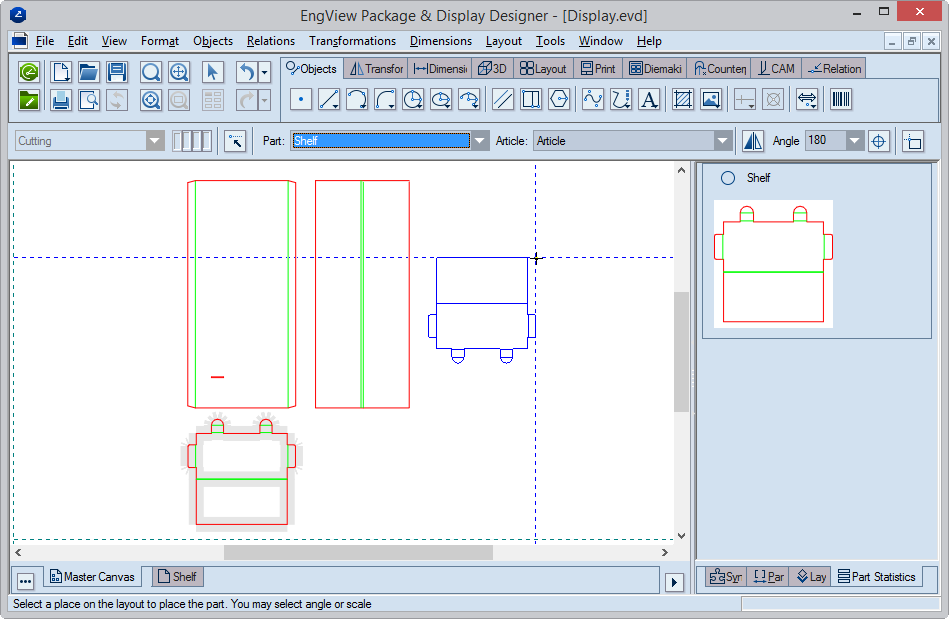Open the Part Statistics panel tab
This screenshot has width=949, height=619.
pyautogui.click(x=876, y=577)
